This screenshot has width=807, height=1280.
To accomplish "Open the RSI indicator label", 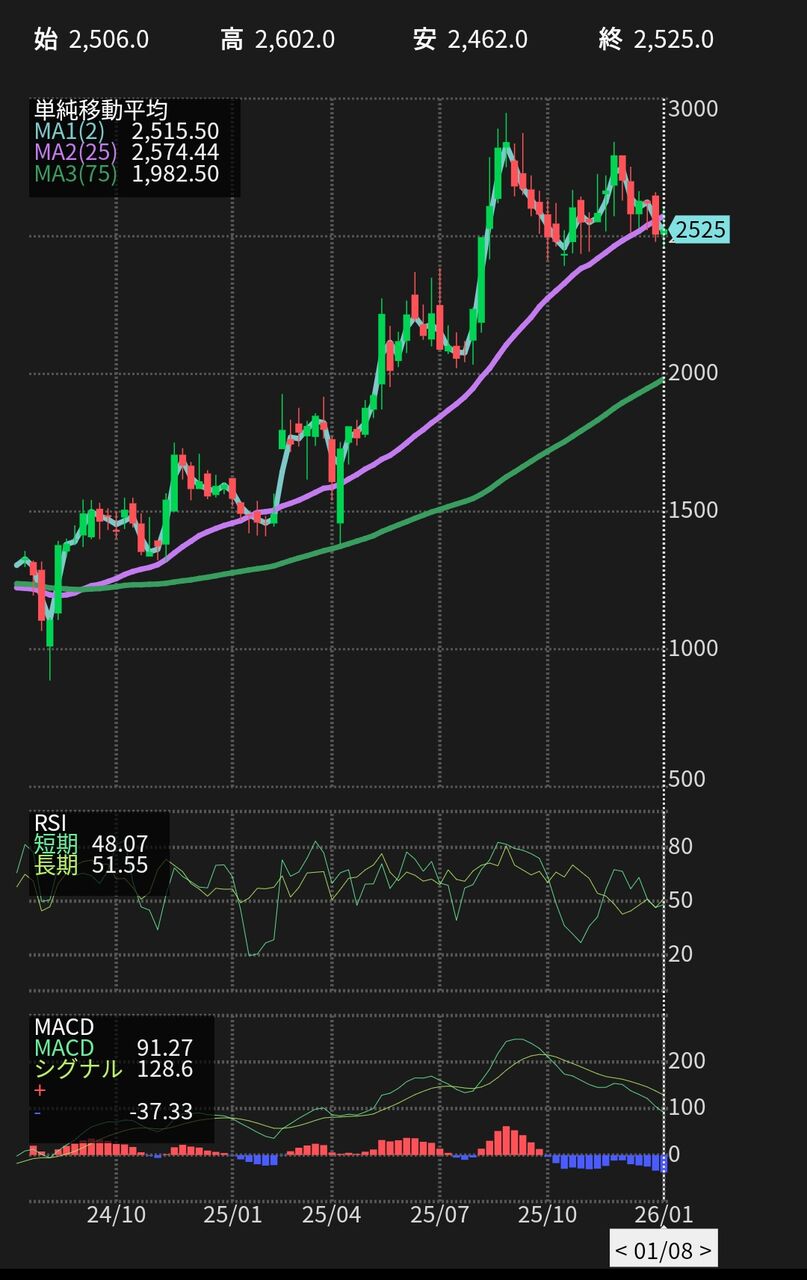I will 50,823.
